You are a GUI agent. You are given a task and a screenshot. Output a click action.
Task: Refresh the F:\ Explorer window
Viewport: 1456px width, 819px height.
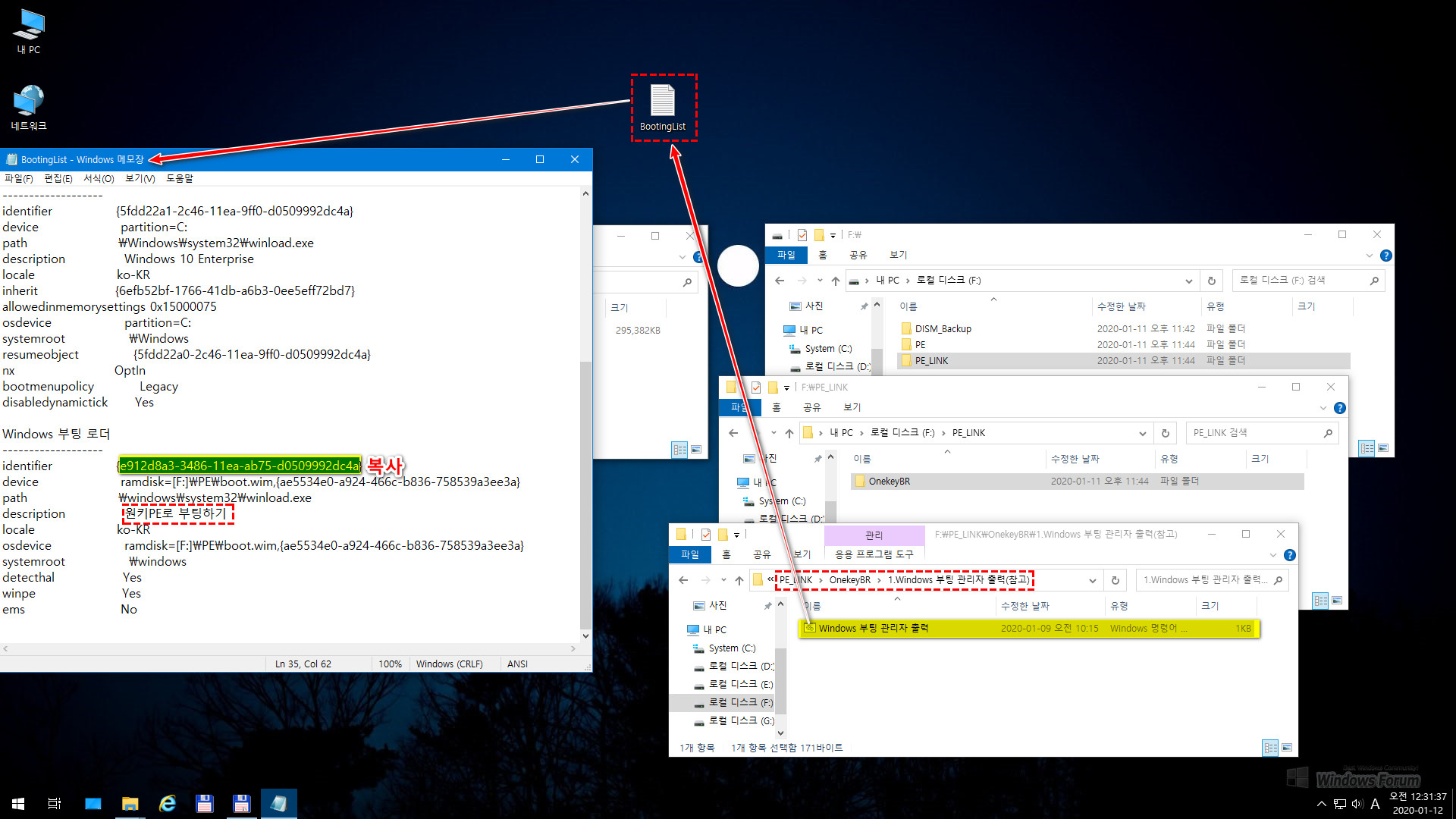point(1212,281)
